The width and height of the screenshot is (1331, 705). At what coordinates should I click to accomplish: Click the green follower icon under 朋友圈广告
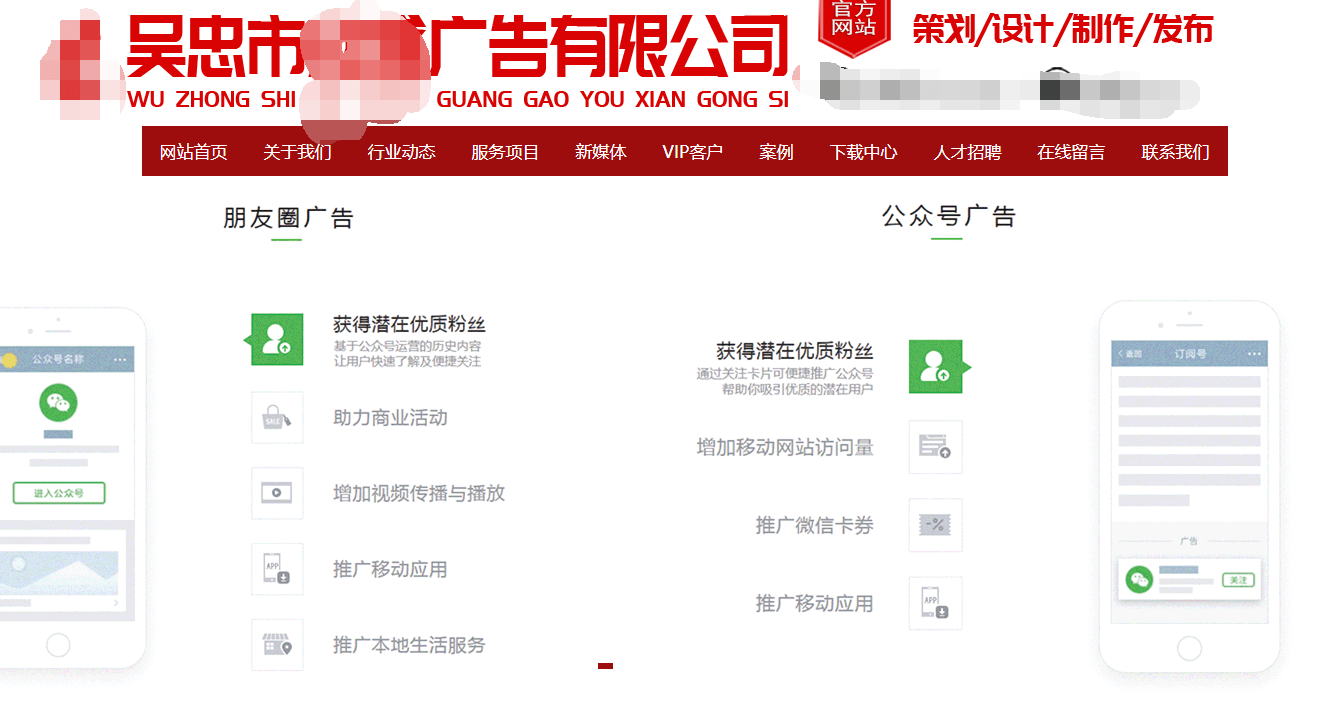click(x=277, y=340)
